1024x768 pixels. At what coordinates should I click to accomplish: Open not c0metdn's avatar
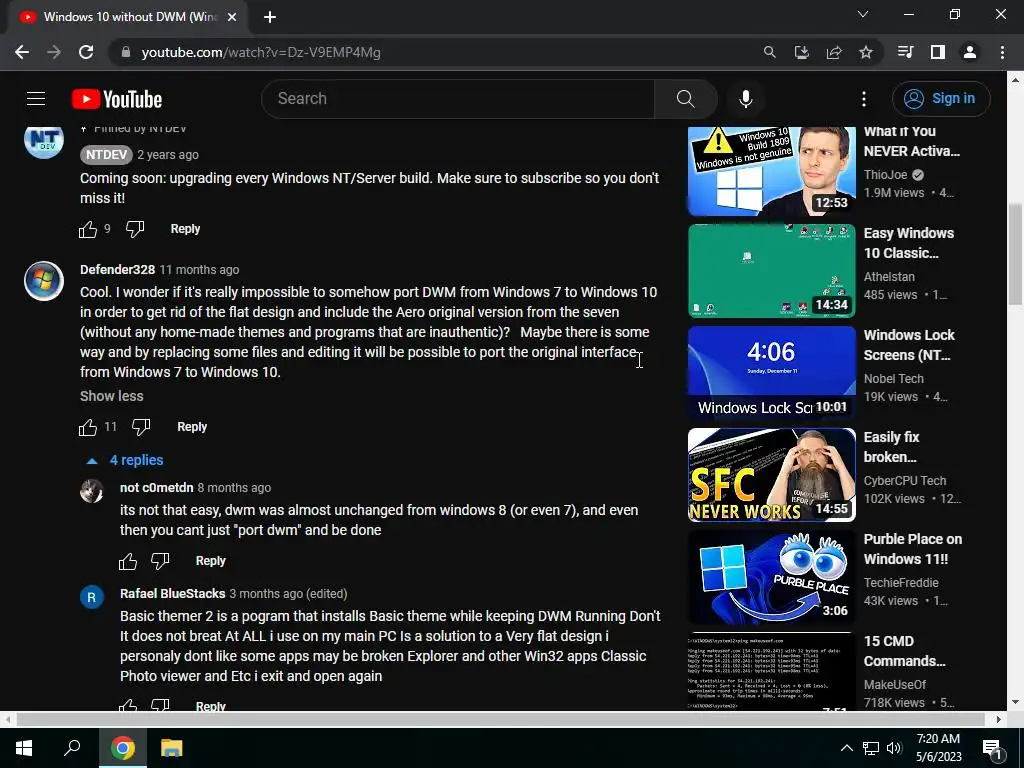(91, 491)
